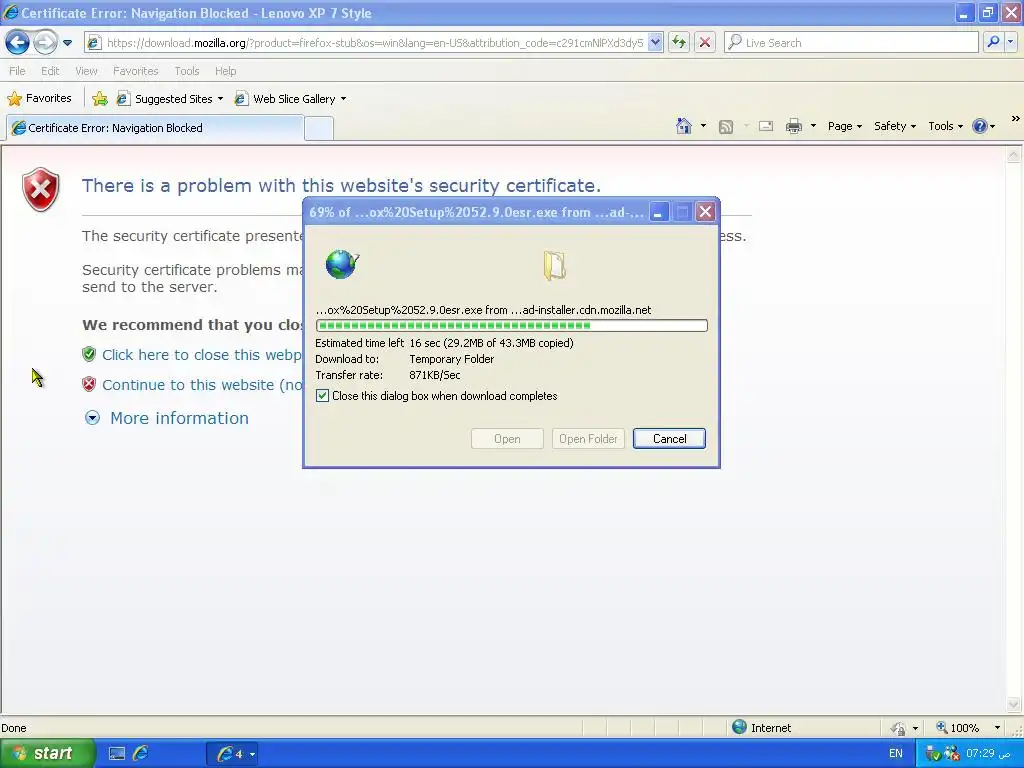Click the system tray network warning icon
The image size is (1024, 768).
(x=952, y=754)
